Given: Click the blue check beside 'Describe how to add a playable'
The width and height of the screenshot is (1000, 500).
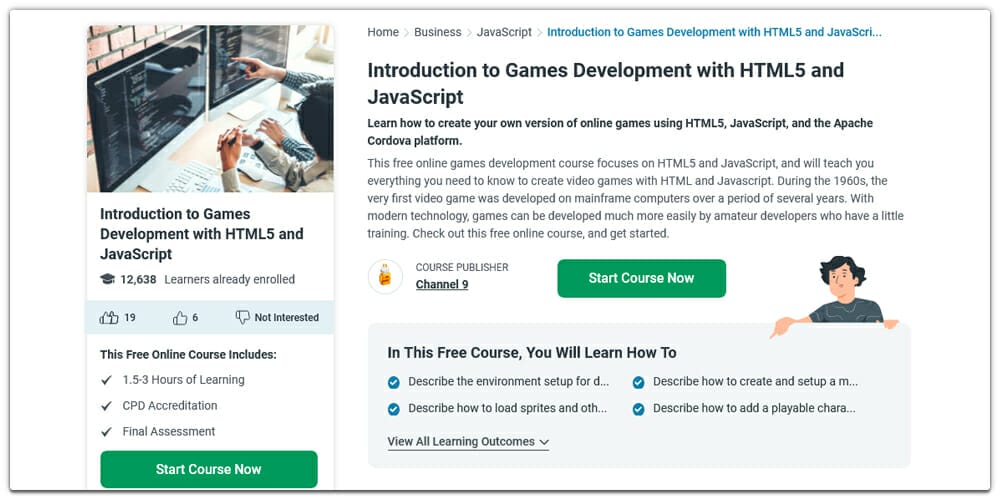Looking at the screenshot, I should pyautogui.click(x=638, y=409).
